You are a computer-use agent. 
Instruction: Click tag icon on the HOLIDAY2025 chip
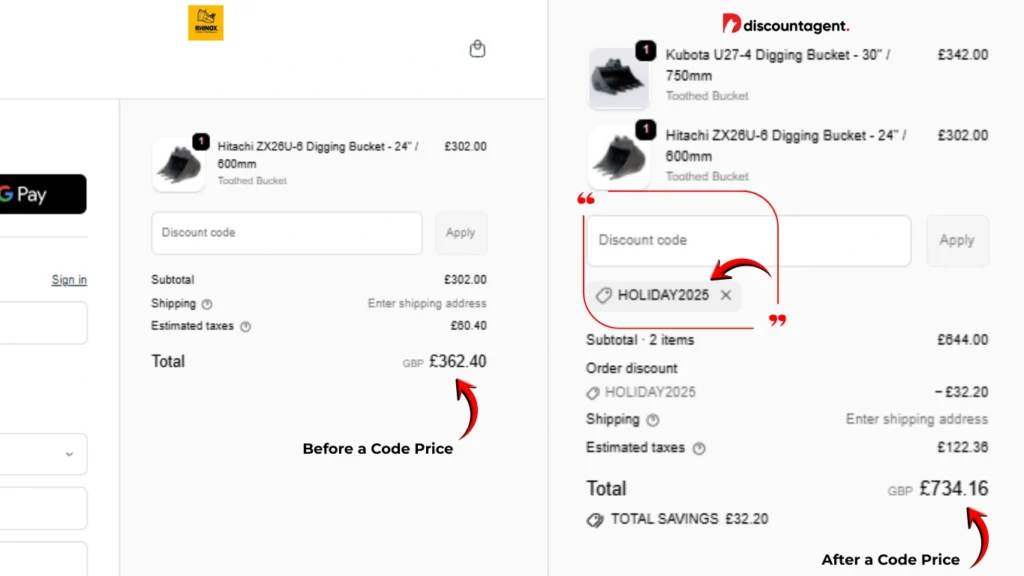click(603, 295)
